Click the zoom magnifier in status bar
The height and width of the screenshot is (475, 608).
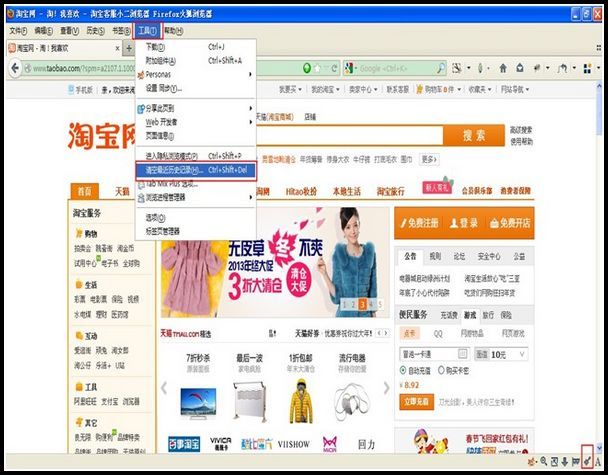[x=544, y=461]
